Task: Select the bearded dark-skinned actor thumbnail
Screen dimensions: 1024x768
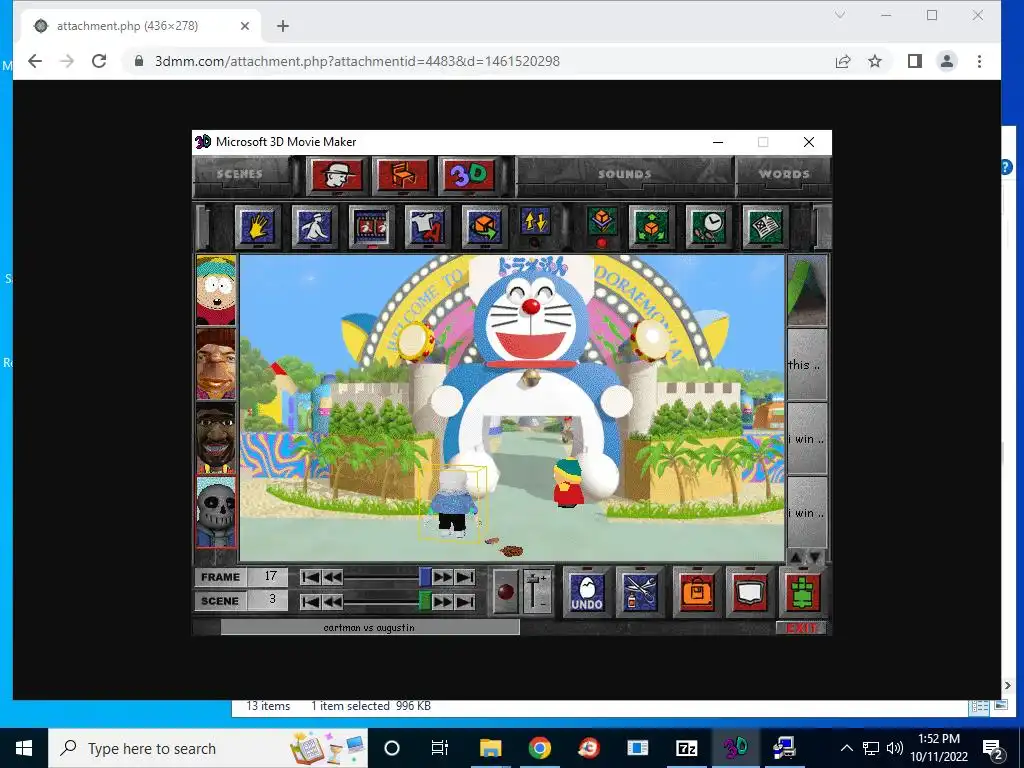Action: point(216,438)
